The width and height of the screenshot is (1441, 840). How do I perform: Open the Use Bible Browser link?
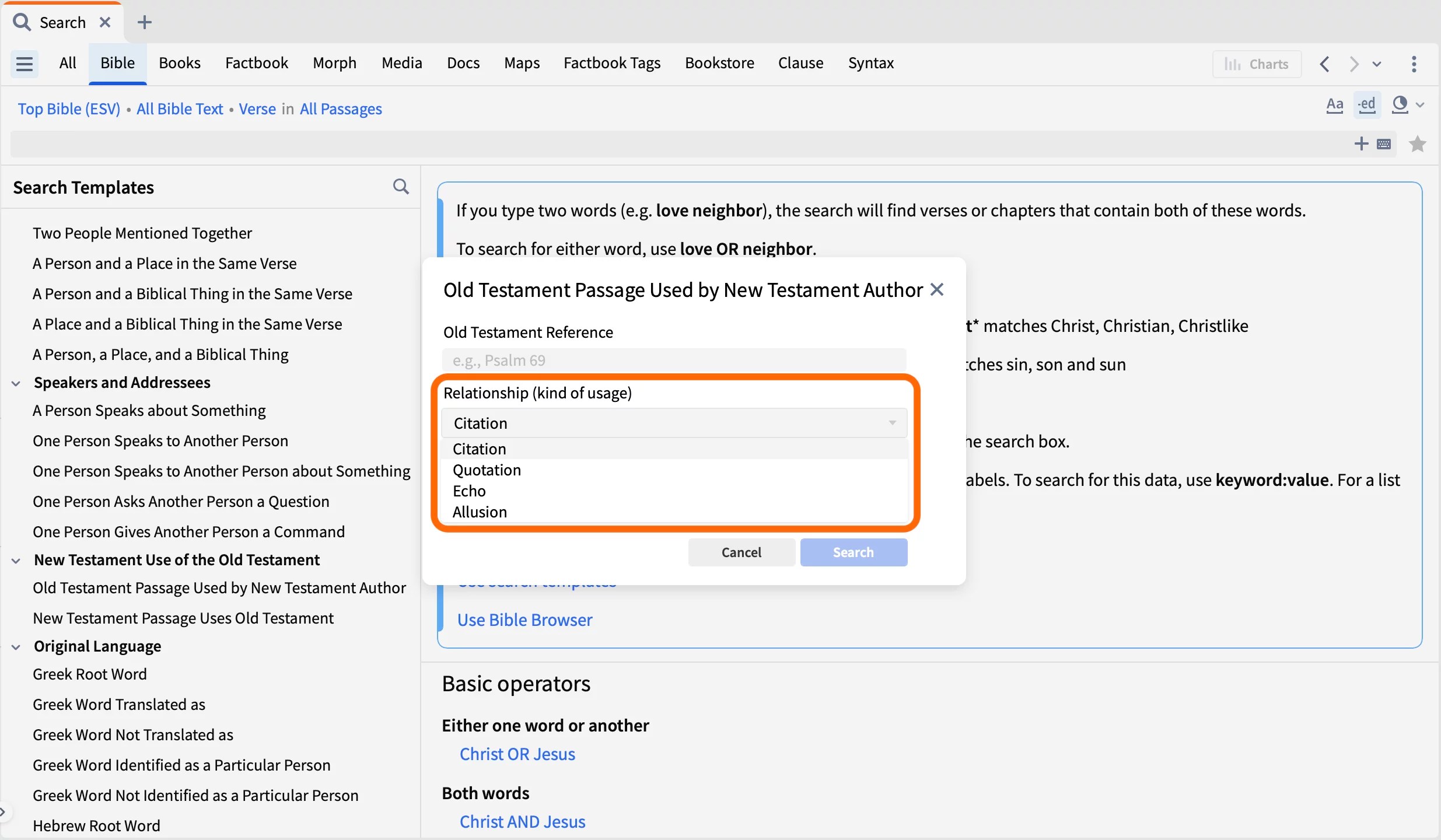pyautogui.click(x=524, y=620)
